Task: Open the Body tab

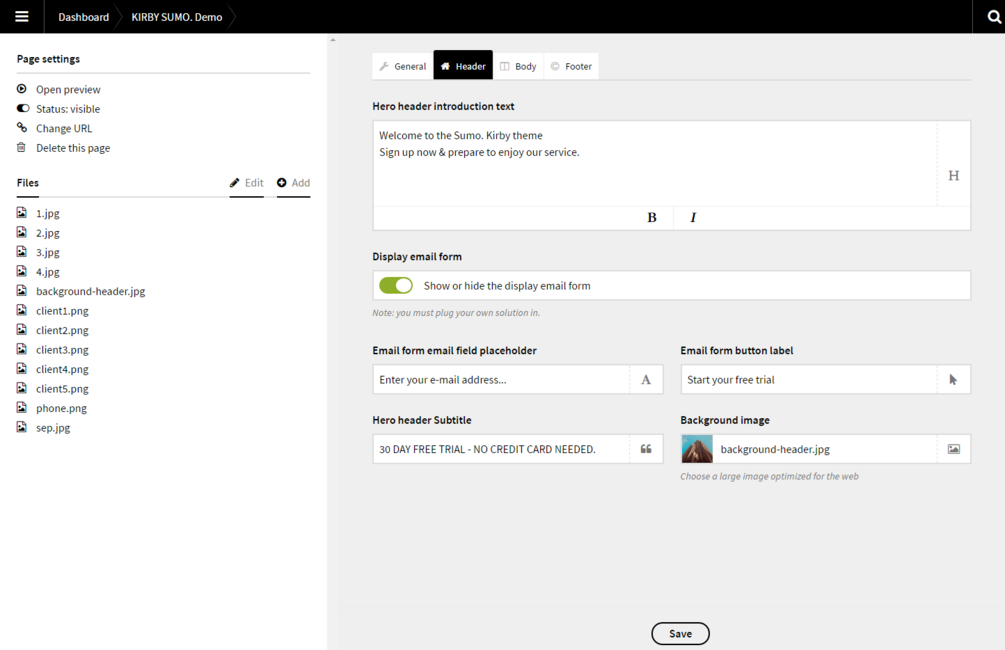Action: (x=518, y=66)
